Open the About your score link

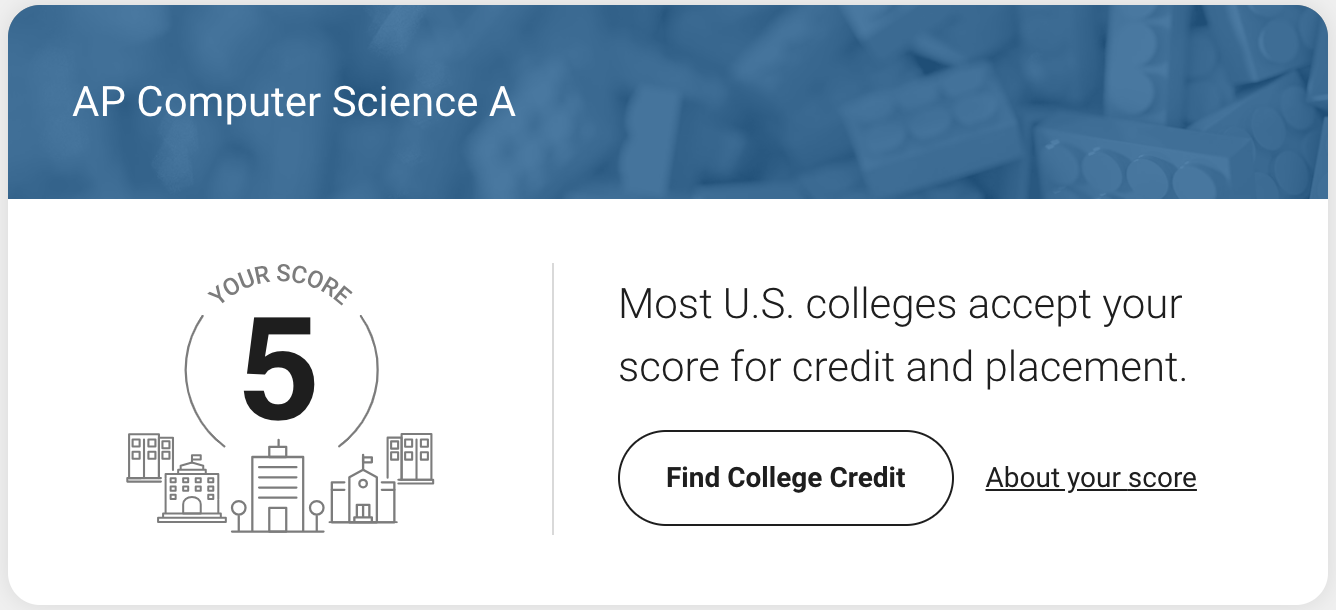tap(1090, 478)
